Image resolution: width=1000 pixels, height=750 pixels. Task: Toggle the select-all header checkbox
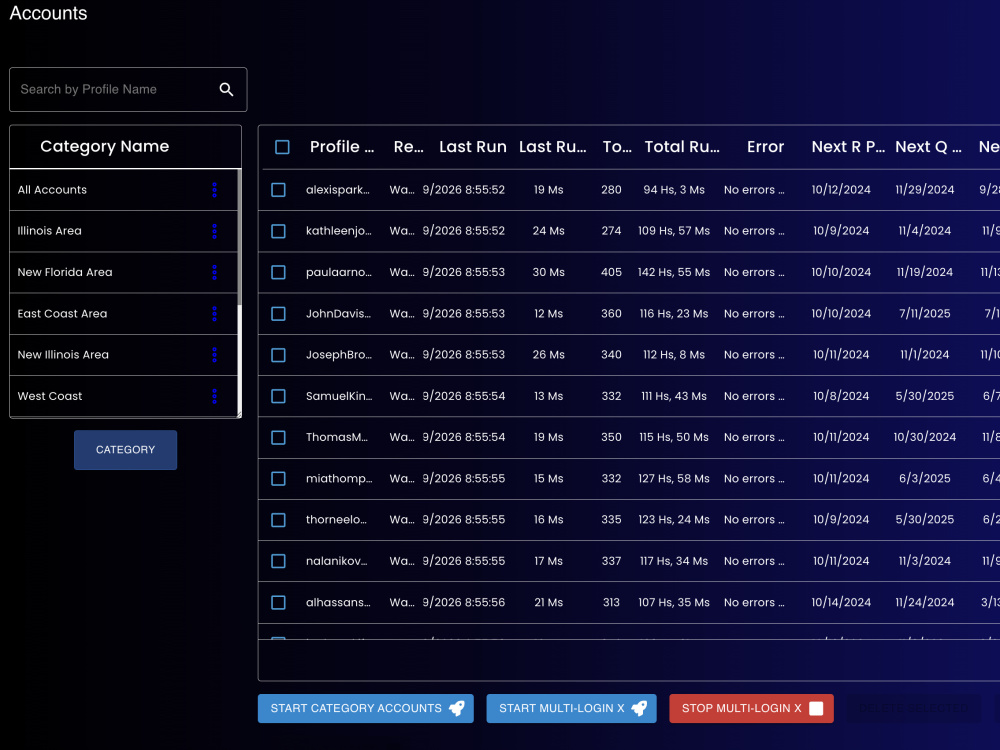point(282,147)
